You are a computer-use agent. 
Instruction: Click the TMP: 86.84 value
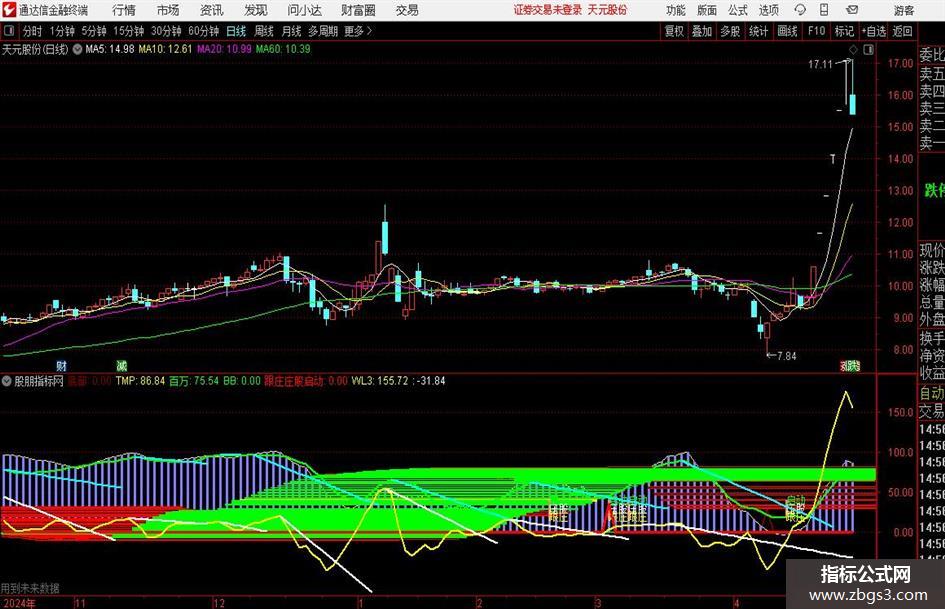coord(140,381)
